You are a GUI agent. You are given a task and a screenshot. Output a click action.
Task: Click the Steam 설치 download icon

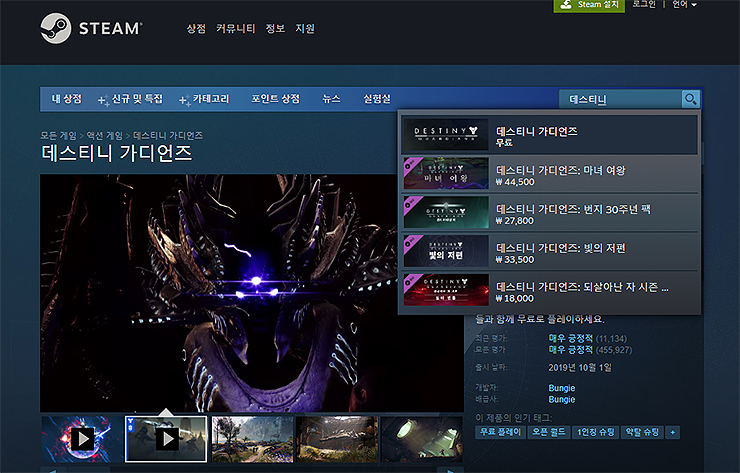(565, 5)
